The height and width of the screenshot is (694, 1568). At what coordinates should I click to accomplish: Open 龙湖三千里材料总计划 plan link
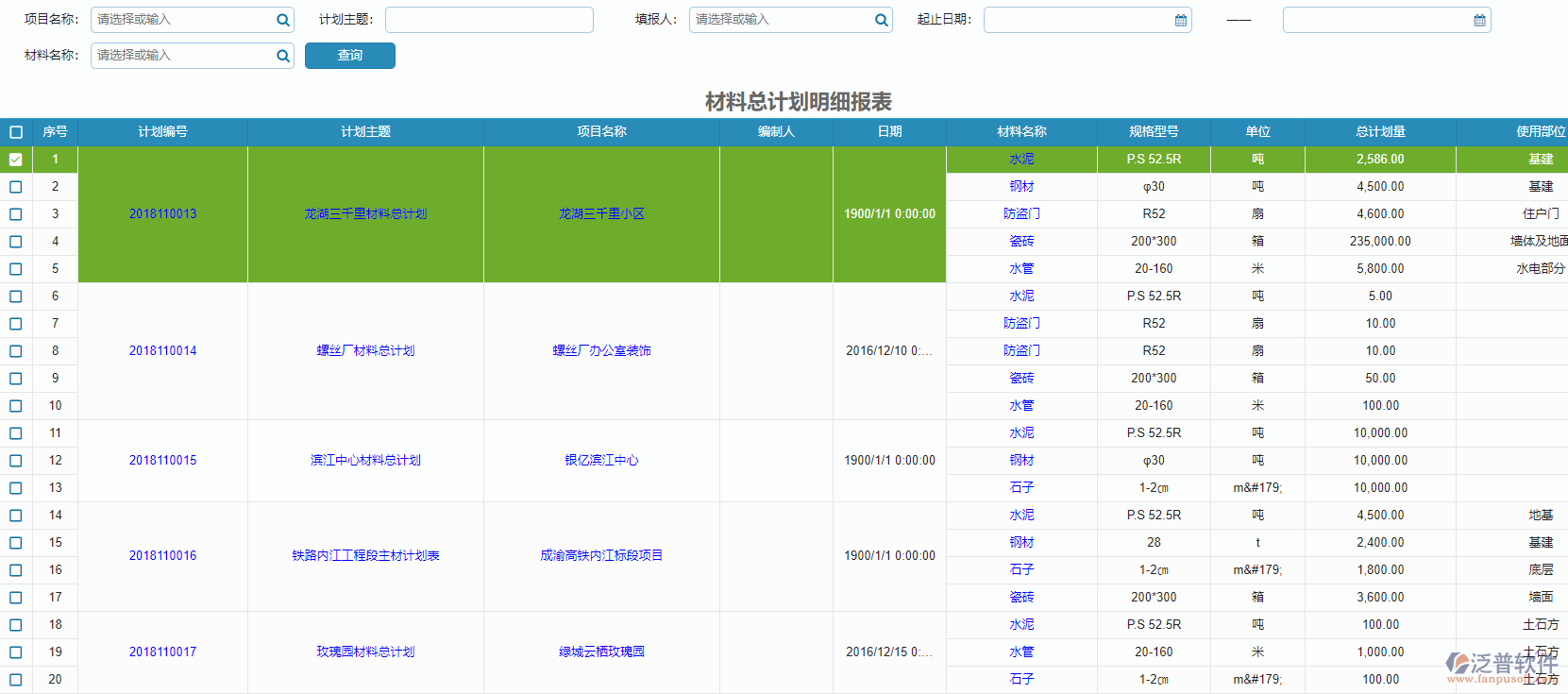(366, 214)
